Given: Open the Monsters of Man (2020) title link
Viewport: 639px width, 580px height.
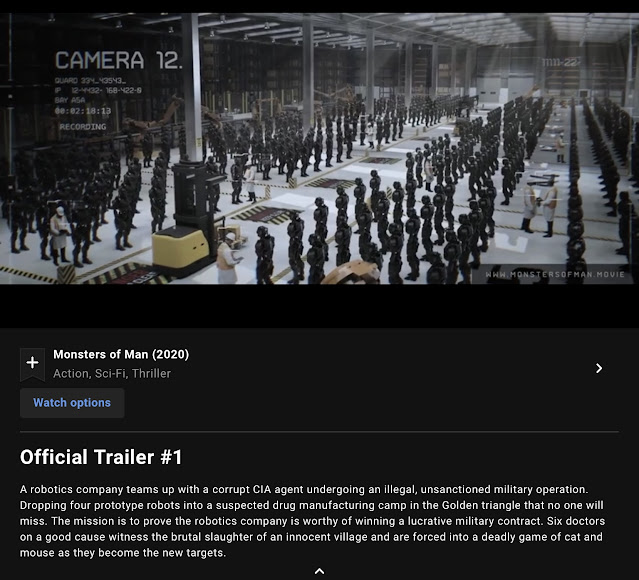Looking at the screenshot, I should coord(121,355).
